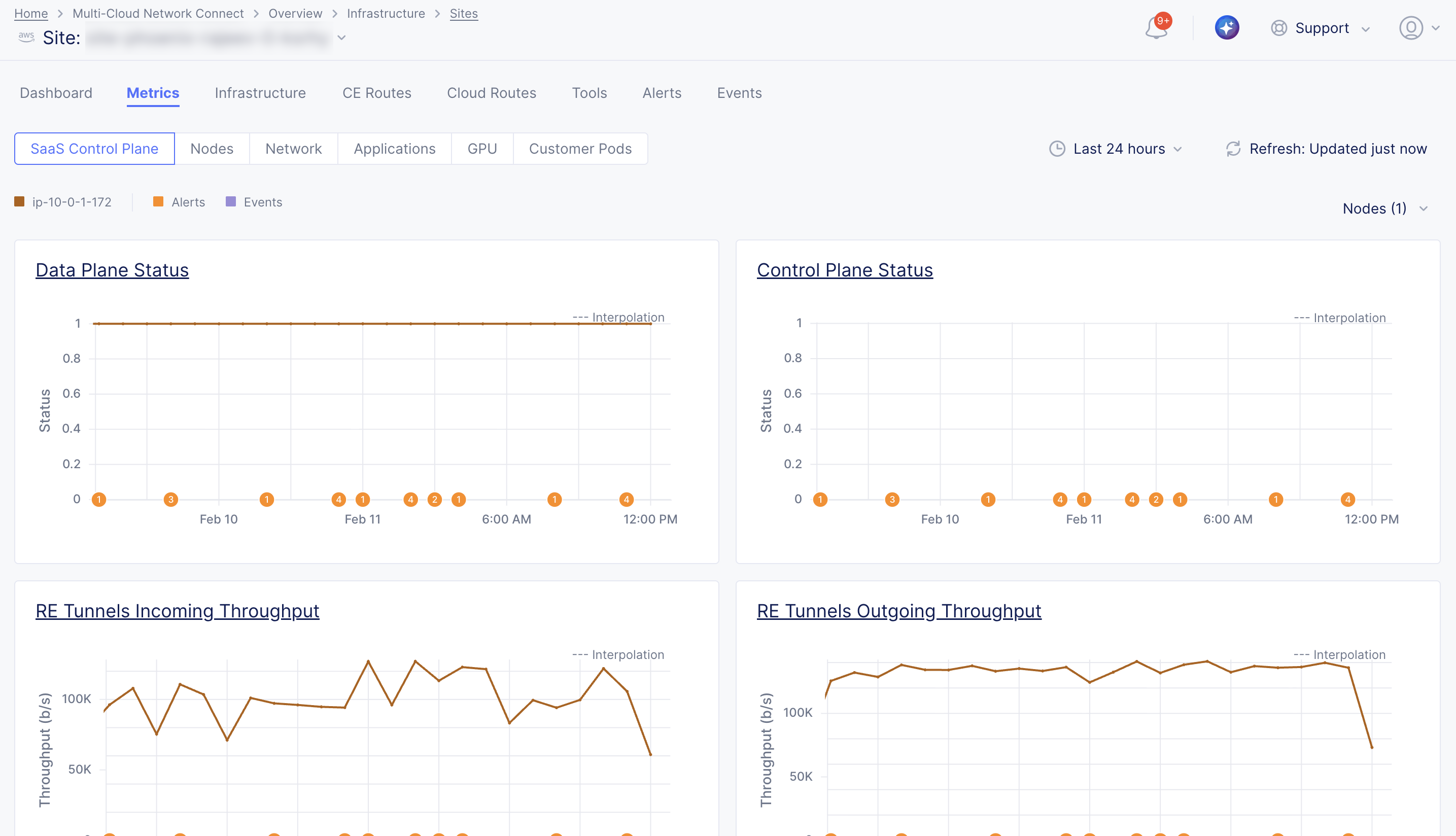Click the orange legend color square

(158, 201)
